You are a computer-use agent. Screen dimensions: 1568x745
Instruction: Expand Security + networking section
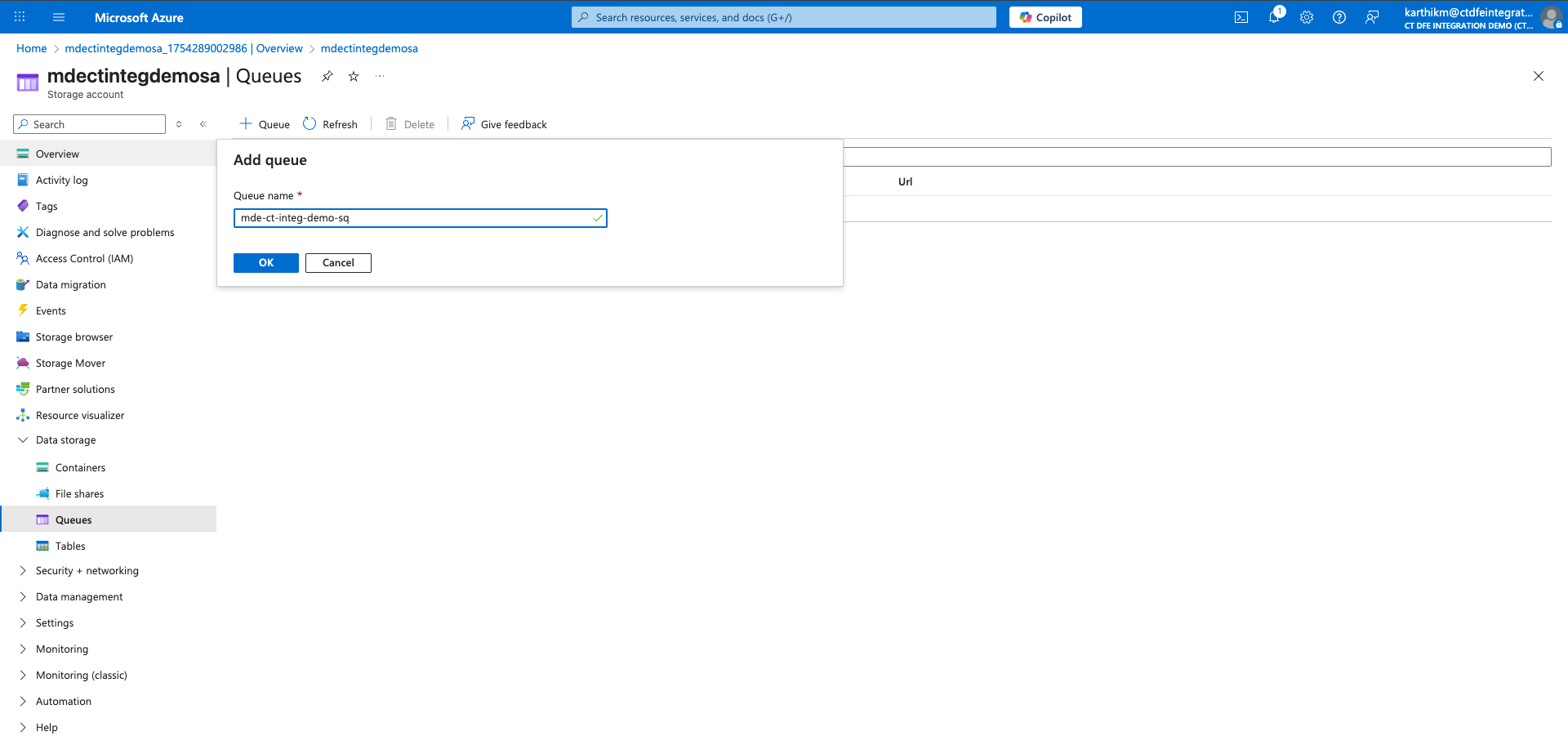point(23,571)
